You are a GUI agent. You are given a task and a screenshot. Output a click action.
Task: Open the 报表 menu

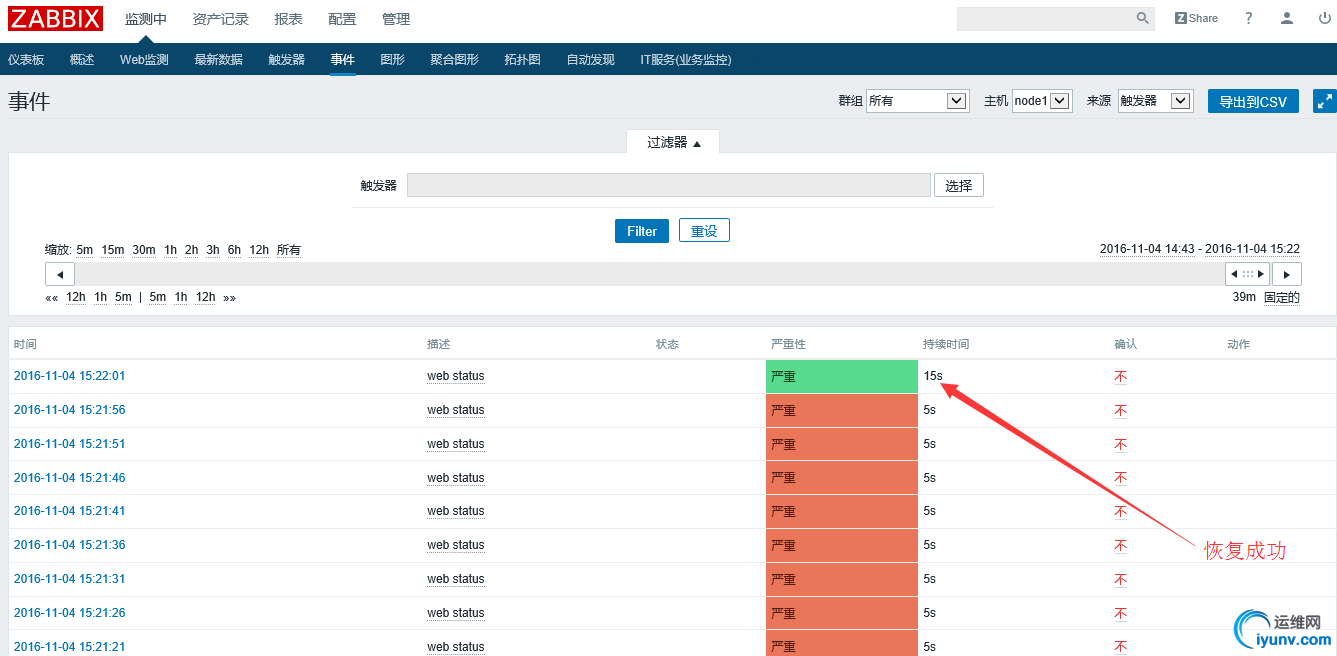coord(288,19)
